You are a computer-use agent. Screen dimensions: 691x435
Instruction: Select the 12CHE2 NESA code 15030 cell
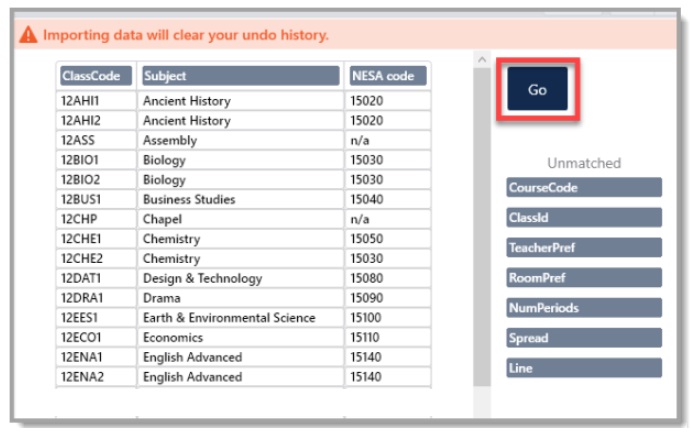pos(388,259)
